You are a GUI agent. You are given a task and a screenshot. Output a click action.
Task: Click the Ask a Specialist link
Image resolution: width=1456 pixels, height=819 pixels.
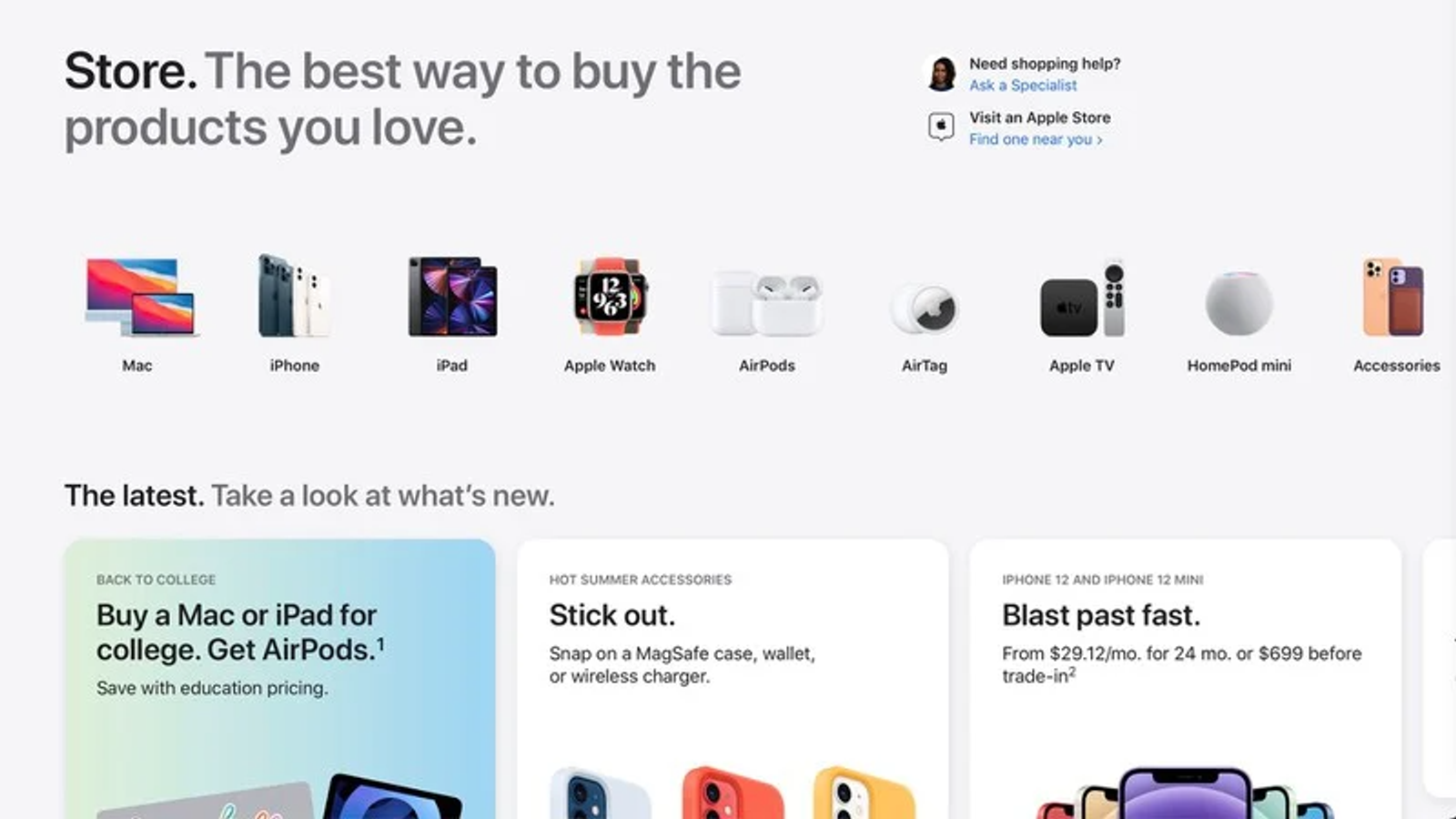(x=1023, y=86)
